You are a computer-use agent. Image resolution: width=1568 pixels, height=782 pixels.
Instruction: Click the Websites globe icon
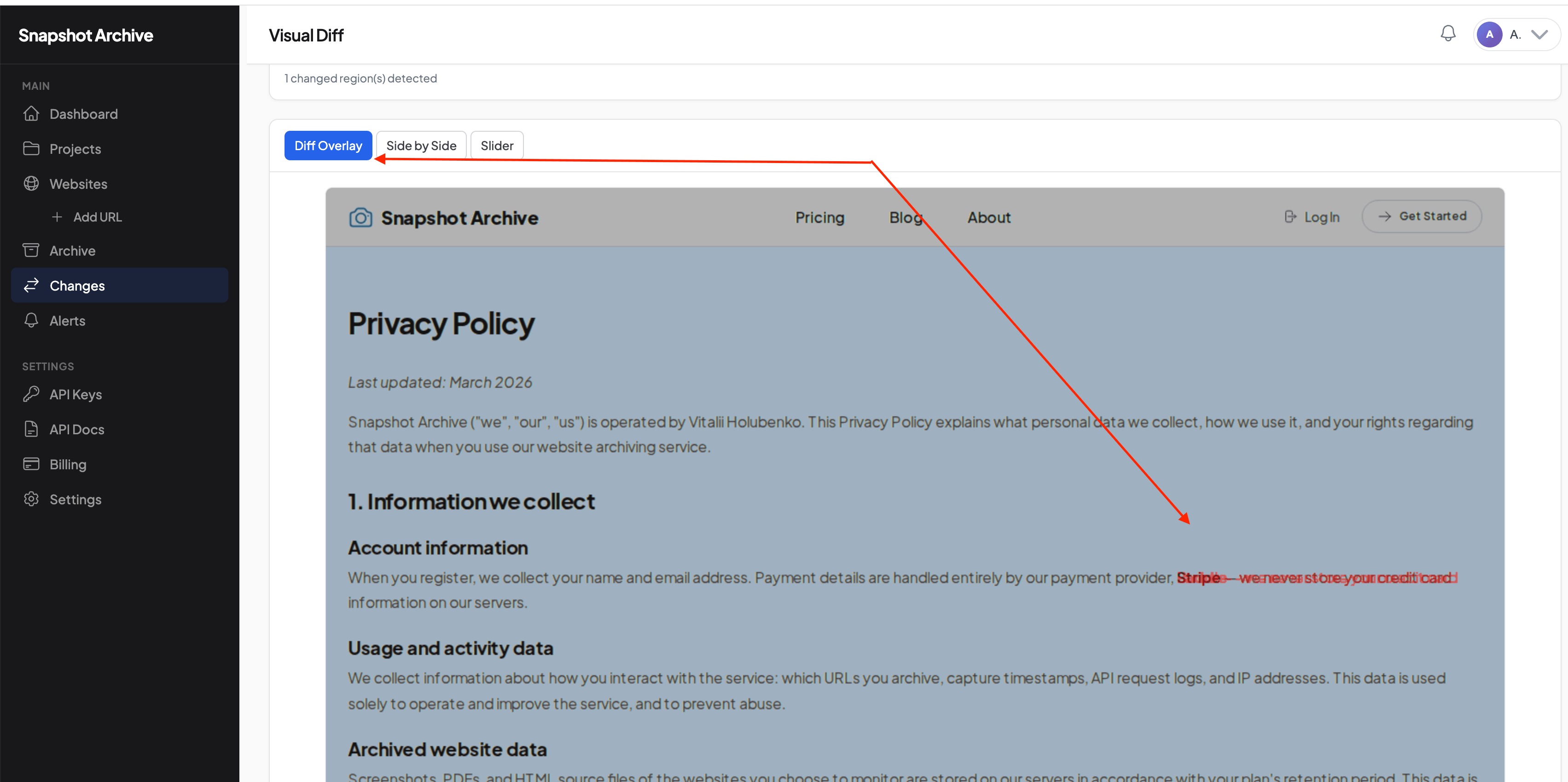tap(31, 183)
